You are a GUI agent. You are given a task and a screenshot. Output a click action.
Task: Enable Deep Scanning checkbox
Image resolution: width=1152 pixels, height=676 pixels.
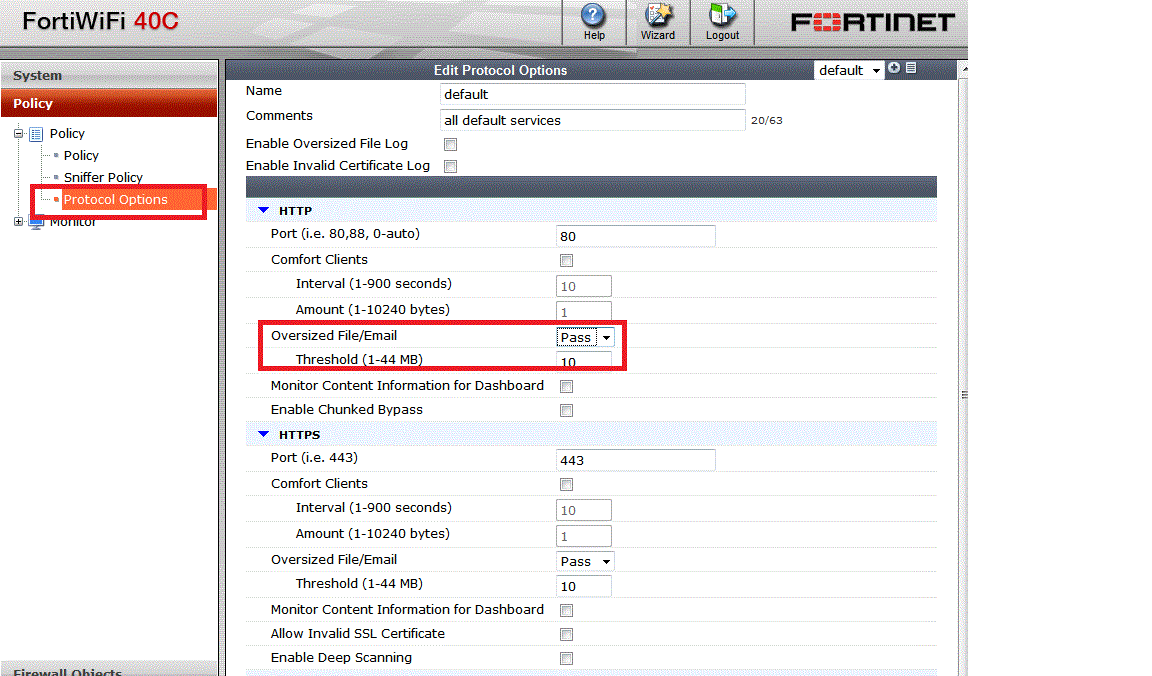pyautogui.click(x=566, y=659)
